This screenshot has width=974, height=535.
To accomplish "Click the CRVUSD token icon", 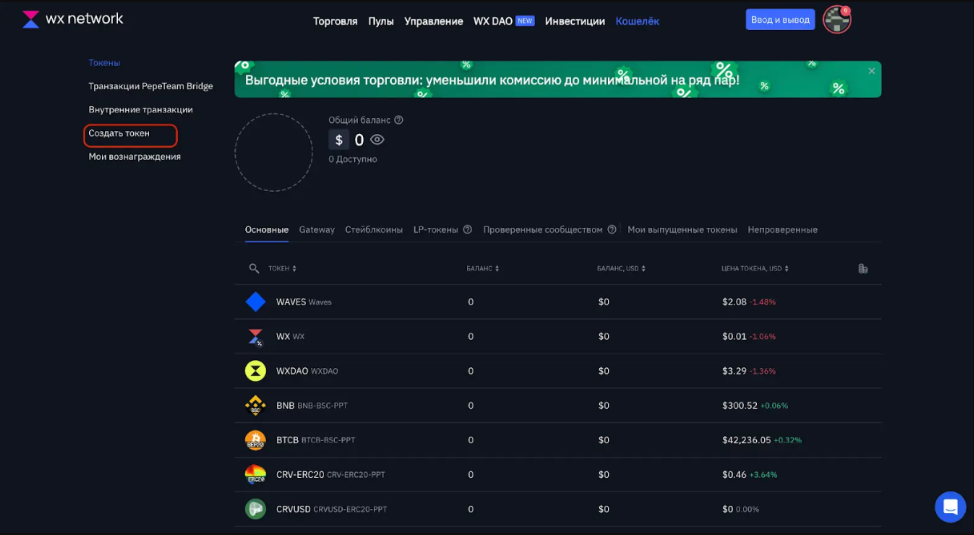I will pyautogui.click(x=255, y=509).
